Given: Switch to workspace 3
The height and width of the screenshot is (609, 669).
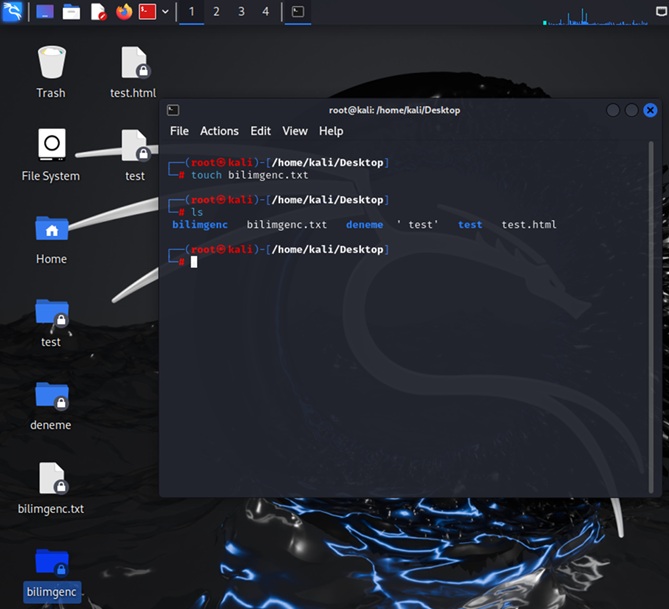Looking at the screenshot, I should click(241, 12).
